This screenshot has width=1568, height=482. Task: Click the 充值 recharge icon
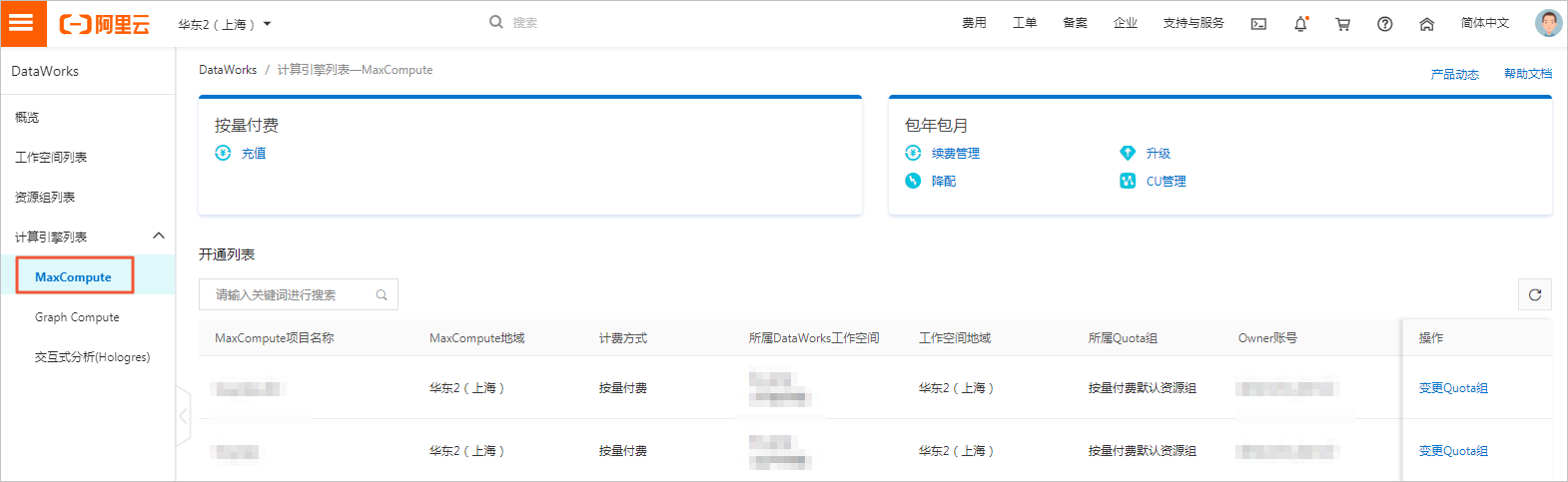point(223,153)
